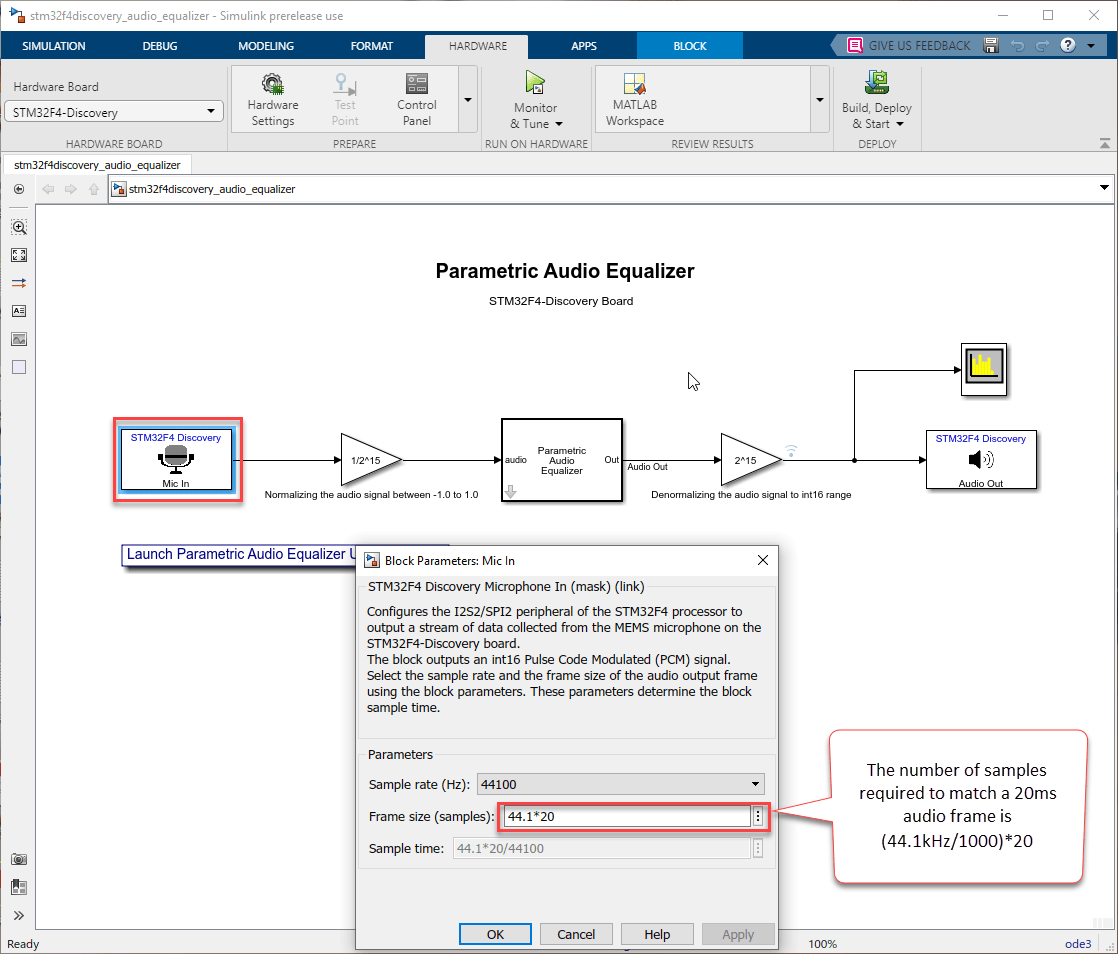1118x954 pixels.
Task: Click the Frame size input field
Action: [627, 816]
